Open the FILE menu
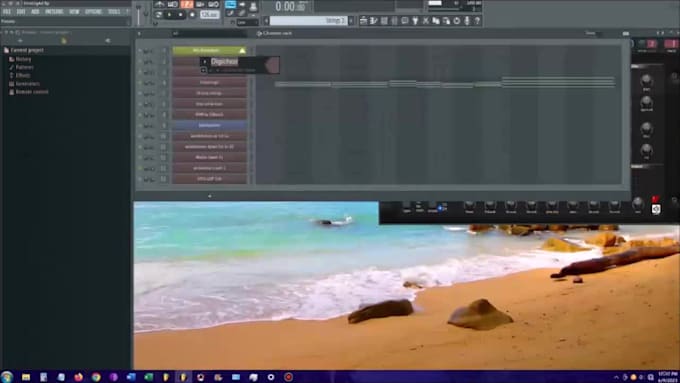This screenshot has width=680, height=383. pos(7,12)
